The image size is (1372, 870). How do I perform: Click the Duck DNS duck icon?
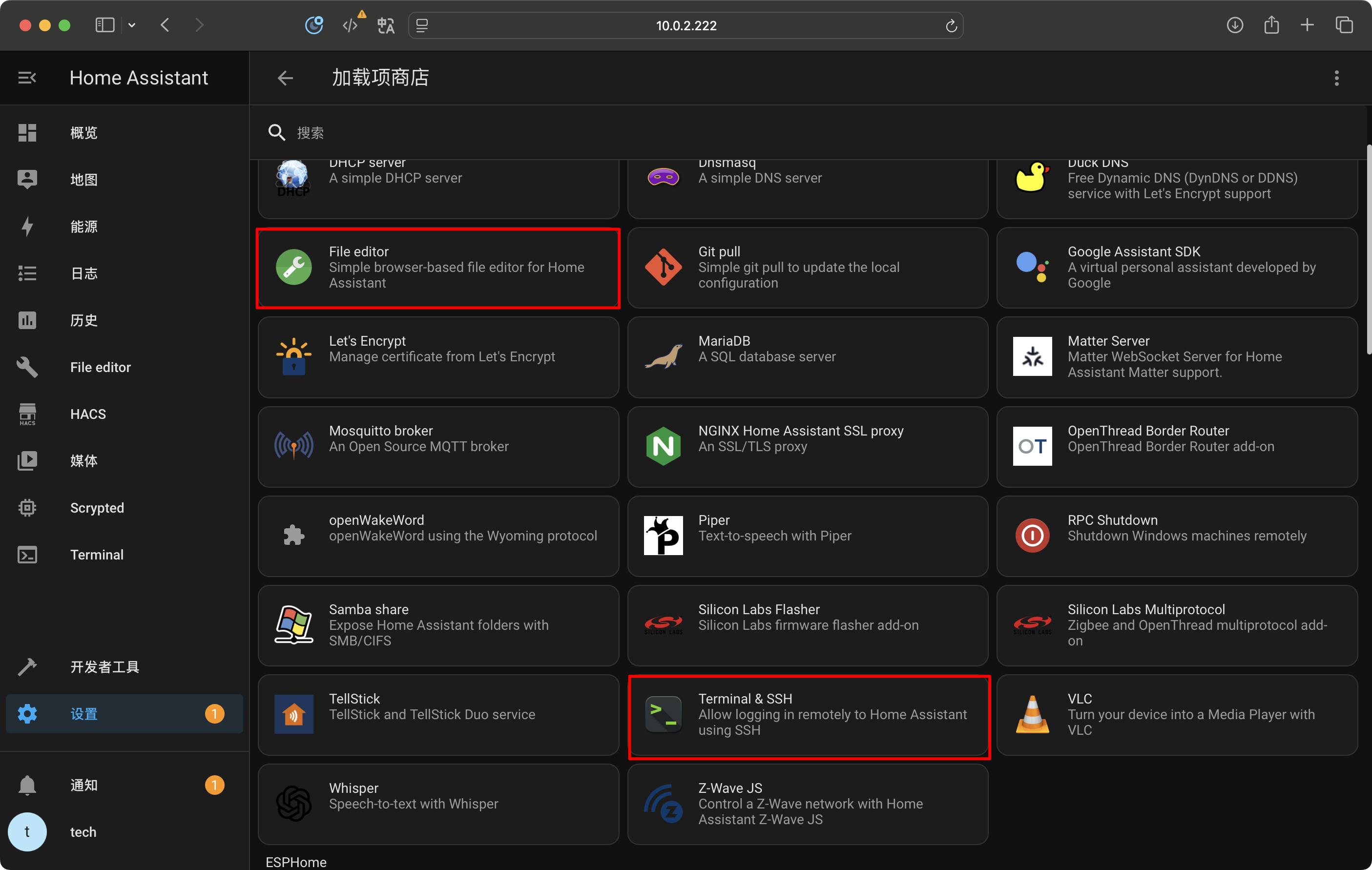click(1032, 178)
